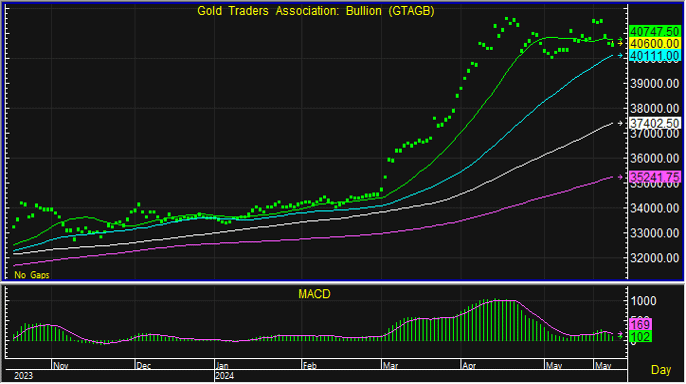Click the 2023 year label
This screenshot has height=384, width=686.
click(23, 376)
